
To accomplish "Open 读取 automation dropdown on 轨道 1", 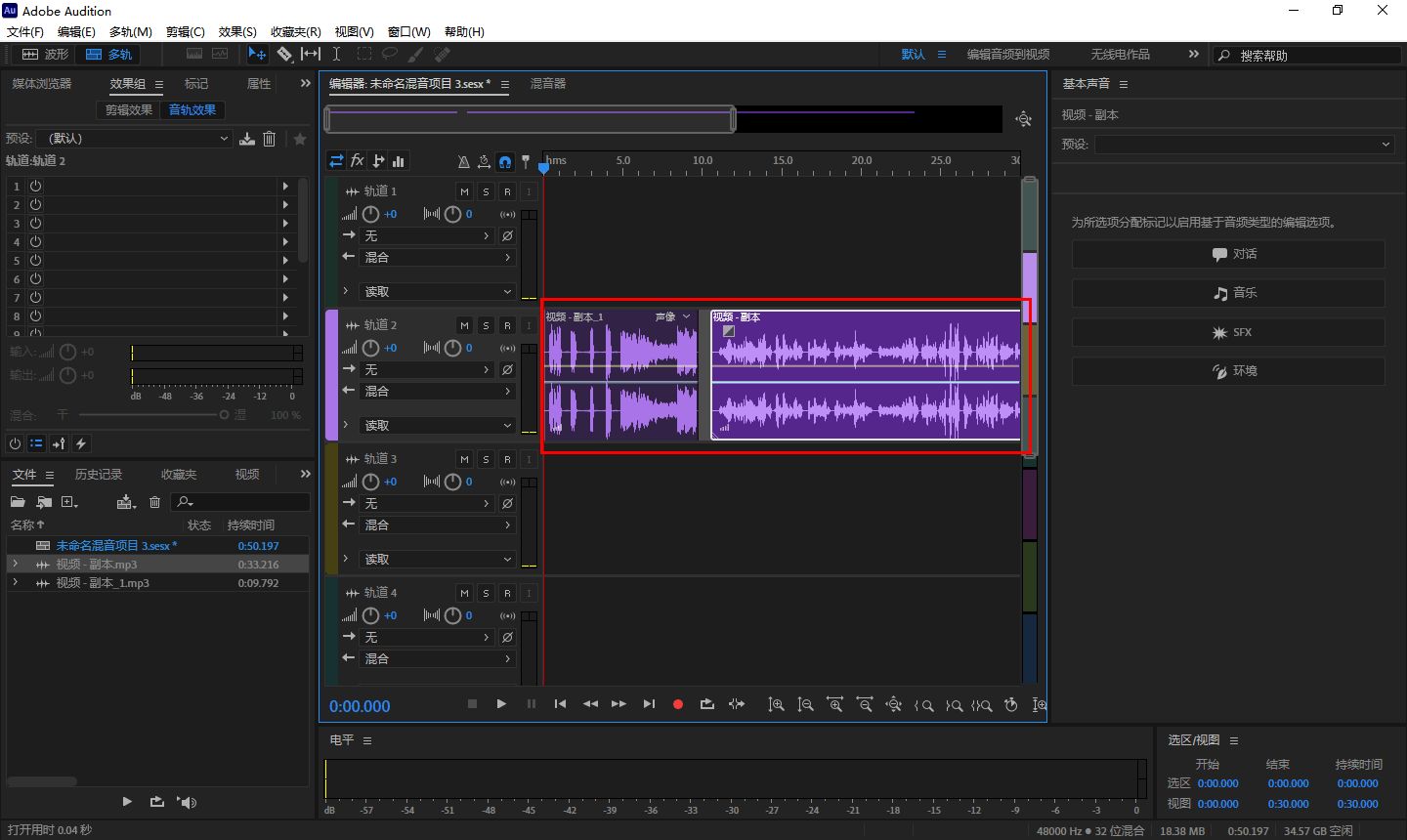I will 438,291.
